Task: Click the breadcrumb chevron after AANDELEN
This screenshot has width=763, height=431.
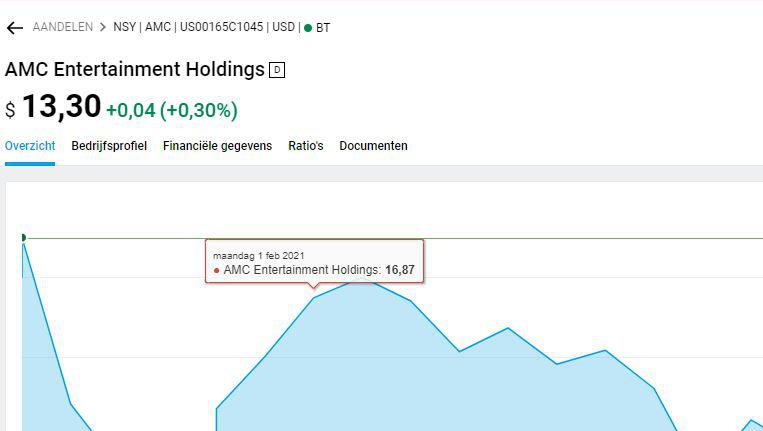Action: [x=103, y=28]
